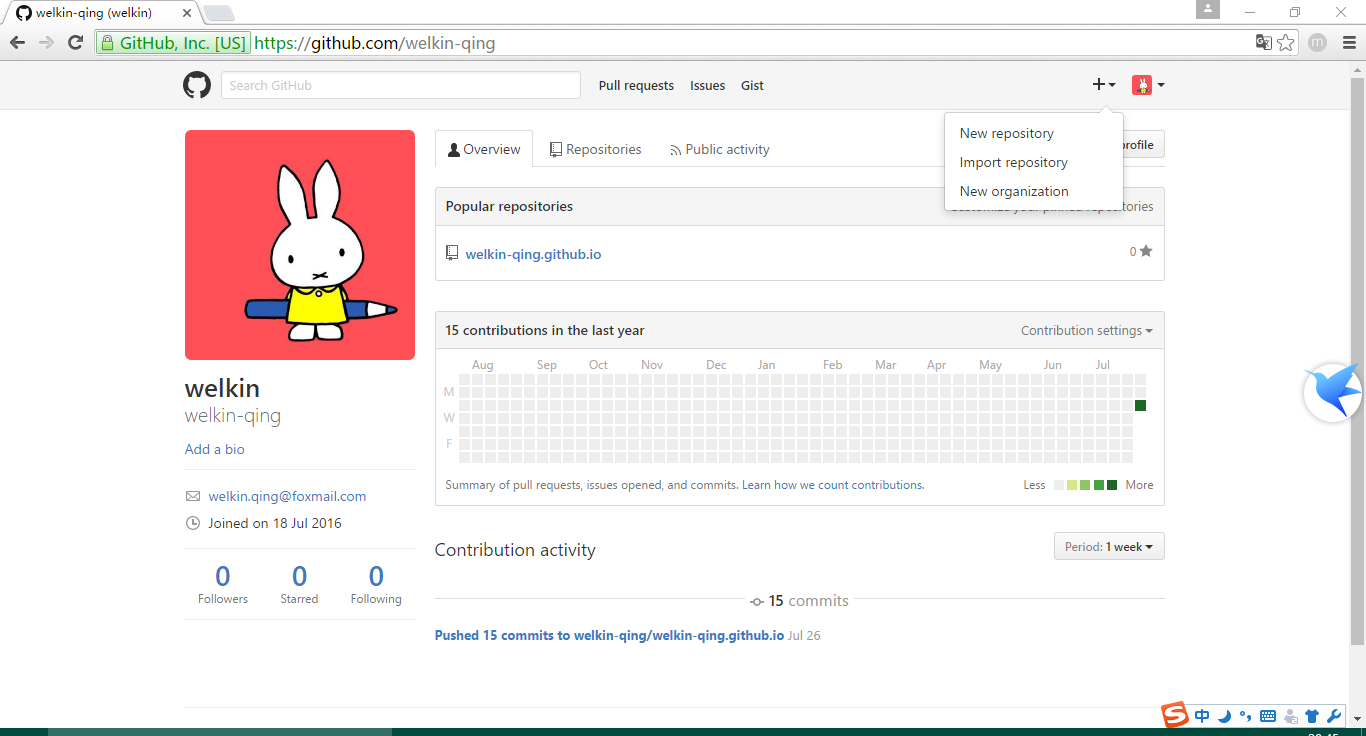This screenshot has height=736, width=1366.
Task: Click the darkest green swatch in the contribution legend
Action: click(x=1112, y=484)
